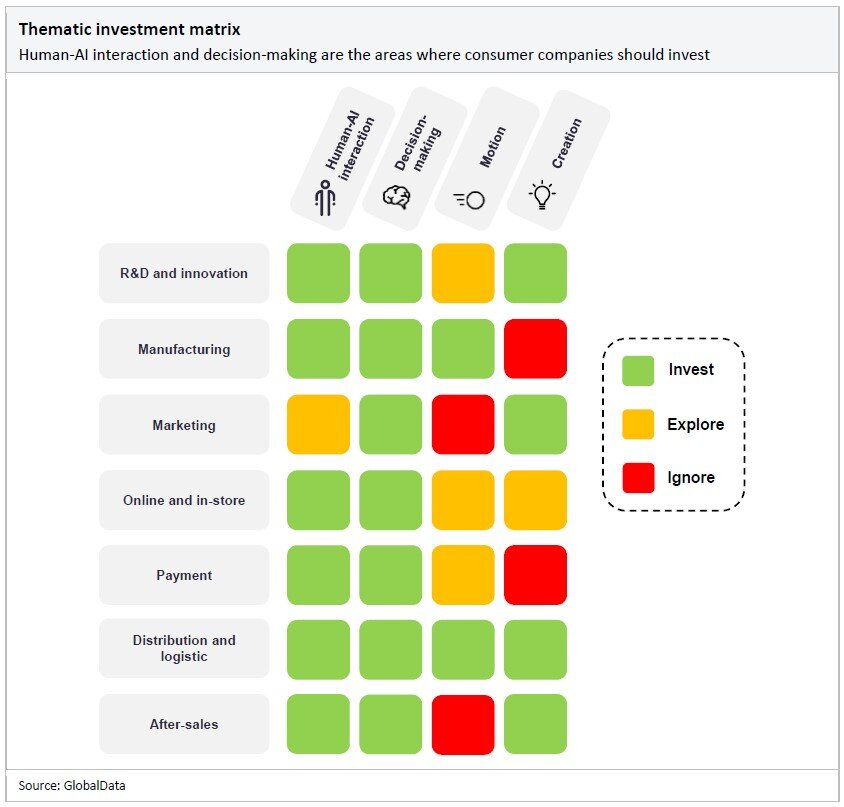
Task: Click the Decision-making brain icon
Action: (396, 197)
